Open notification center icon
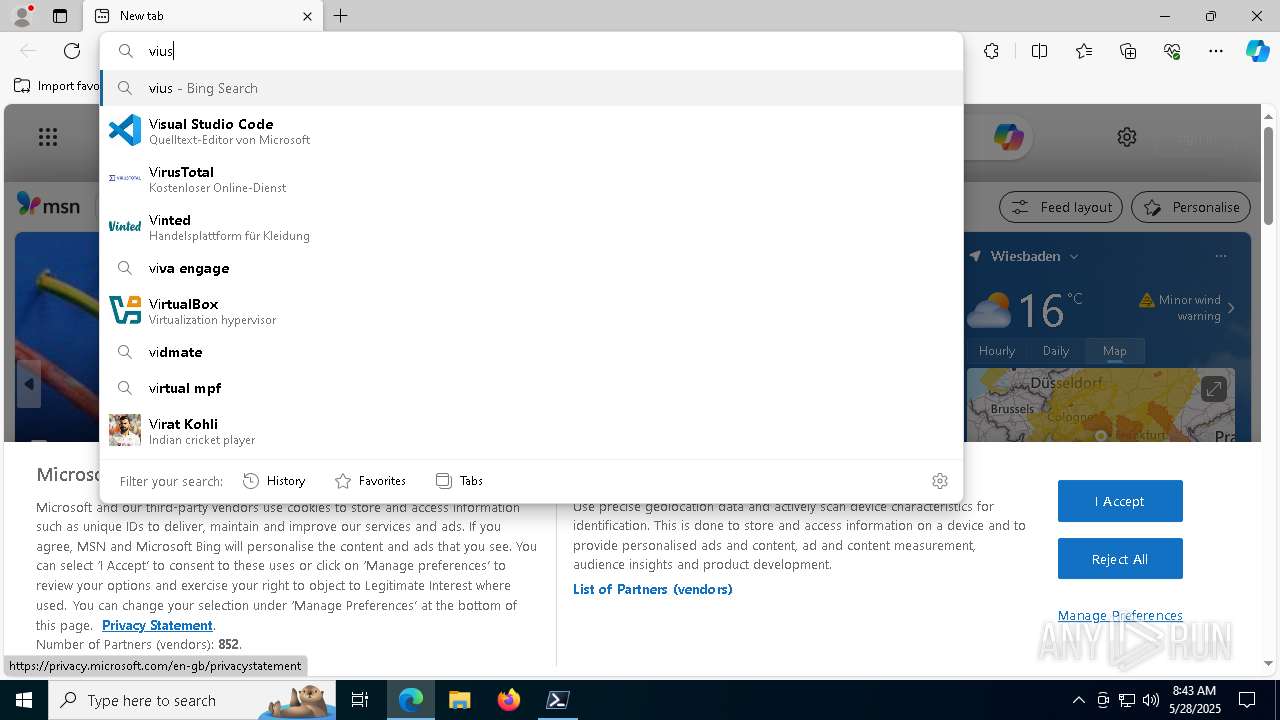Viewport: 1280px width, 720px height. tap(1247, 700)
